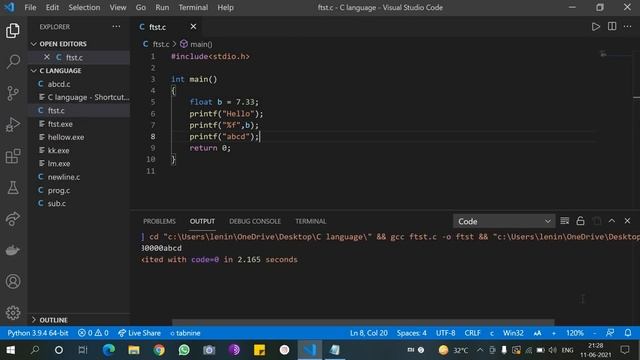Run the code with the play icon
Image resolution: width=640 pixels, height=360 pixels.
click(596, 27)
